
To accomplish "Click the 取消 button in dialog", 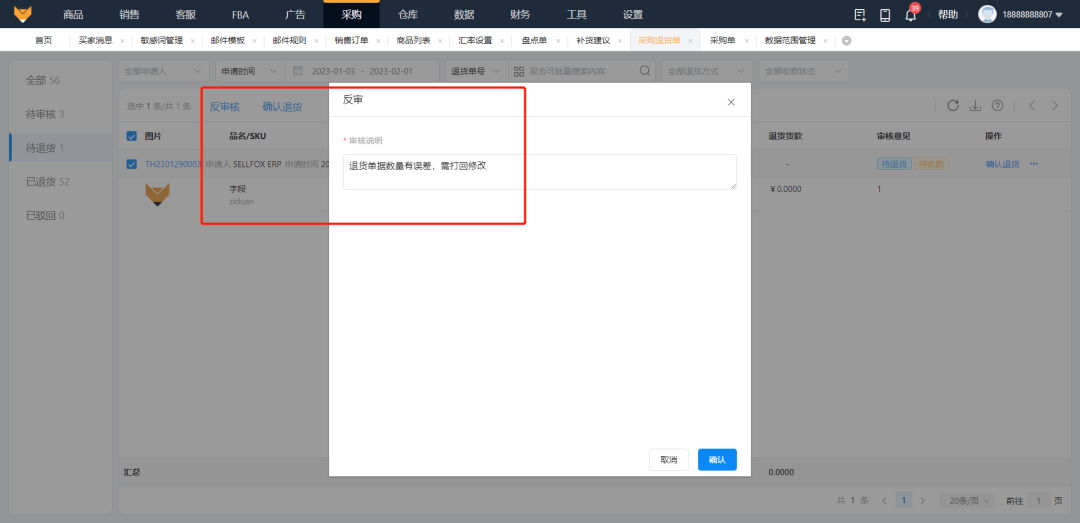I will pyautogui.click(x=669, y=460).
